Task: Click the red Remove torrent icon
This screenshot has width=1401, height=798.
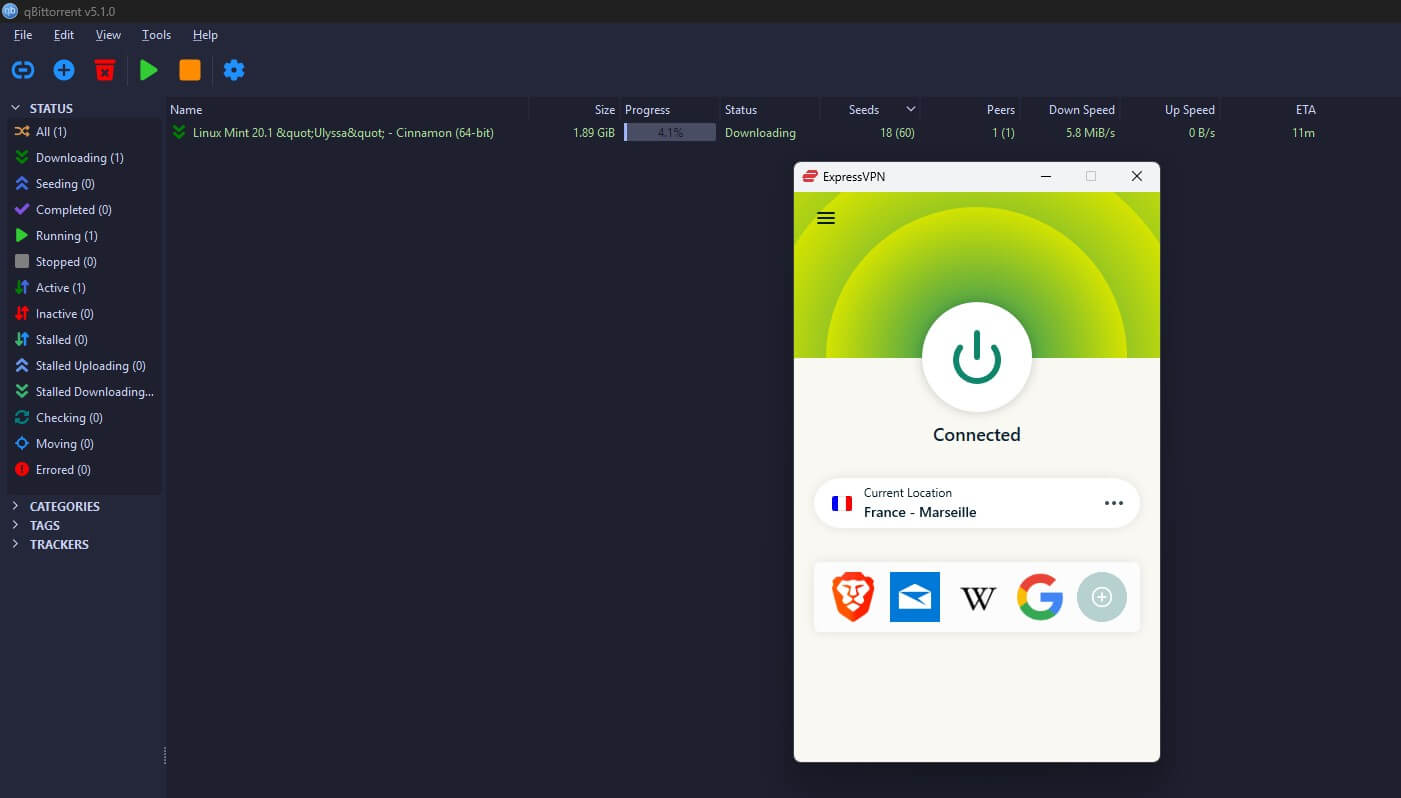Action: point(105,70)
